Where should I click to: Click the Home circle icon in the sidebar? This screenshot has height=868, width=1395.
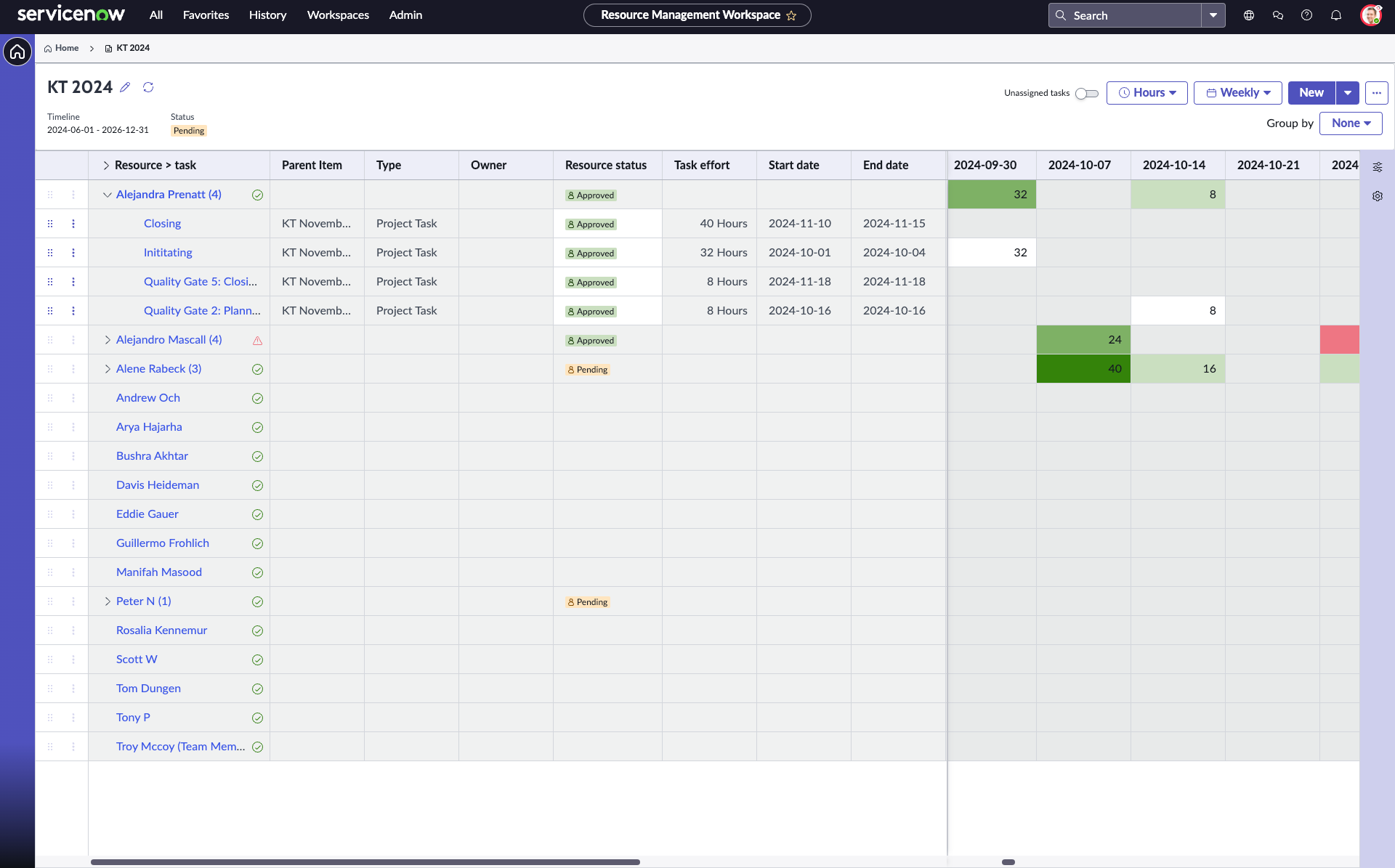17,52
